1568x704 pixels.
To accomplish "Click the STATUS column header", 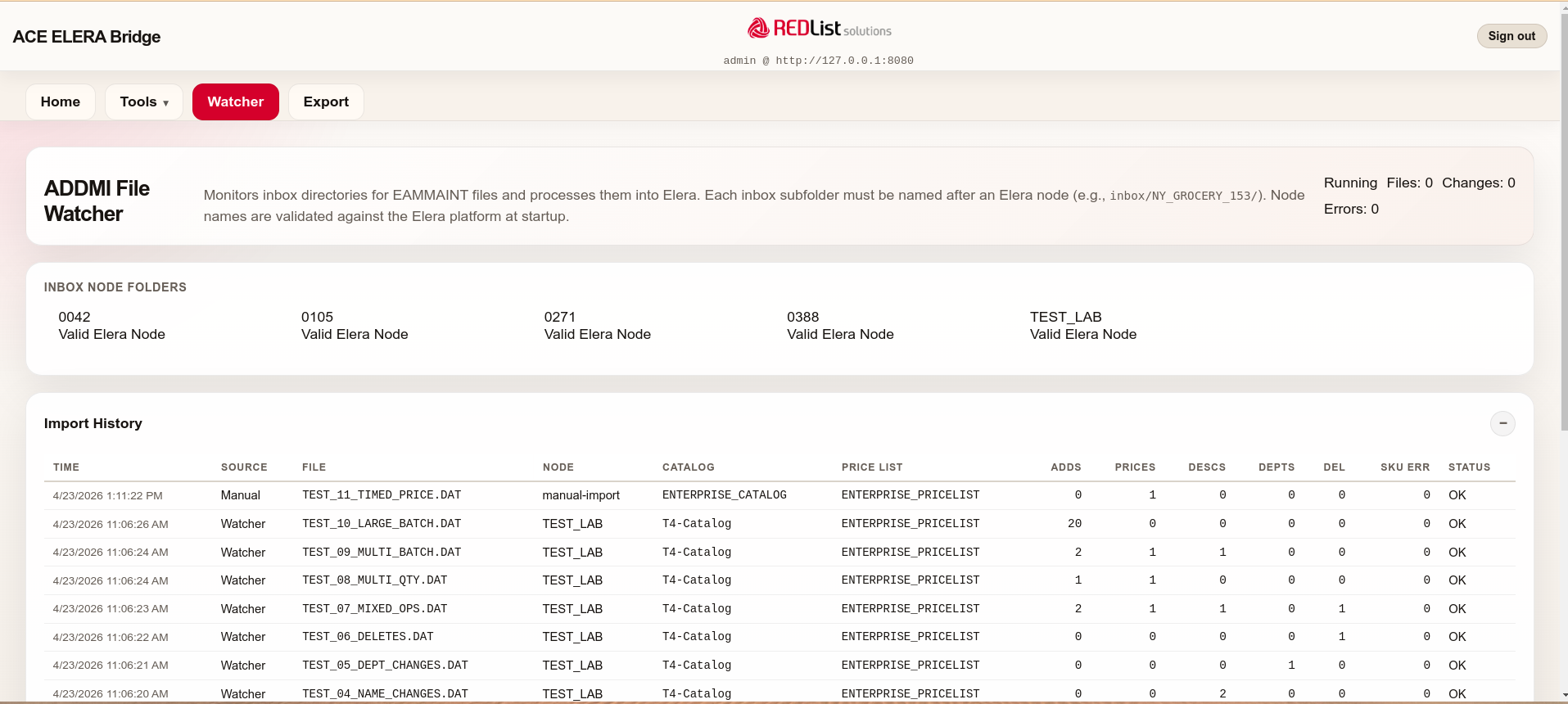I will point(1469,467).
